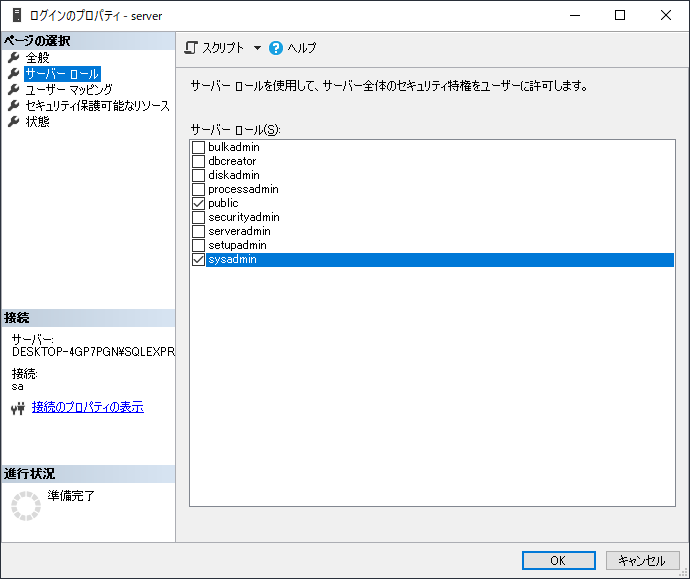
Task: Enable the diskadmin role checkbox
Action: coord(198,175)
